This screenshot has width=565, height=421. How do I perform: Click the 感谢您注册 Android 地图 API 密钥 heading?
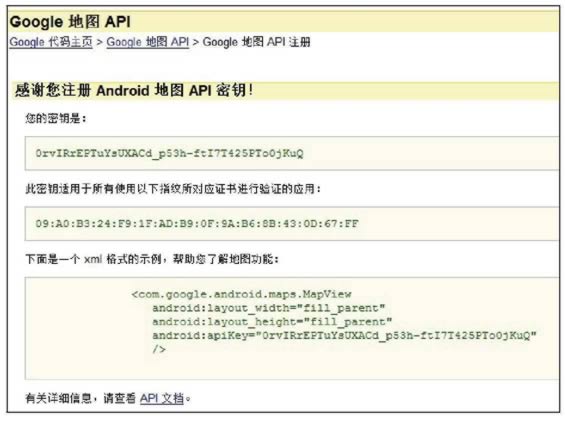(x=134, y=90)
